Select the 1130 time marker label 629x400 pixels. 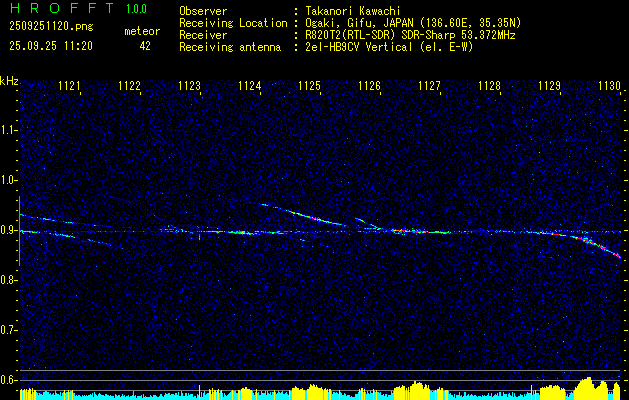click(610, 86)
